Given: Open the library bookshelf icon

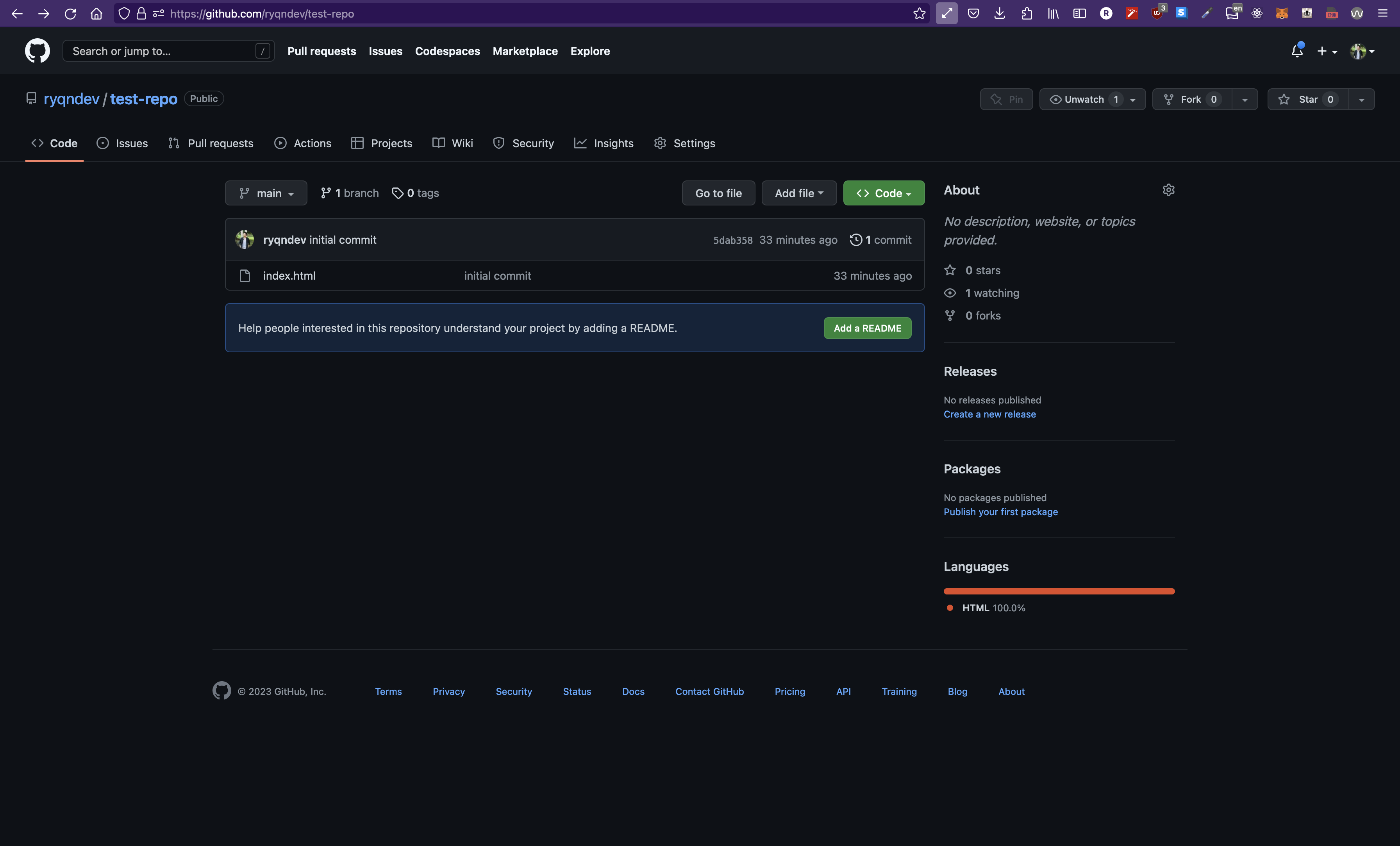Looking at the screenshot, I should (x=1053, y=14).
